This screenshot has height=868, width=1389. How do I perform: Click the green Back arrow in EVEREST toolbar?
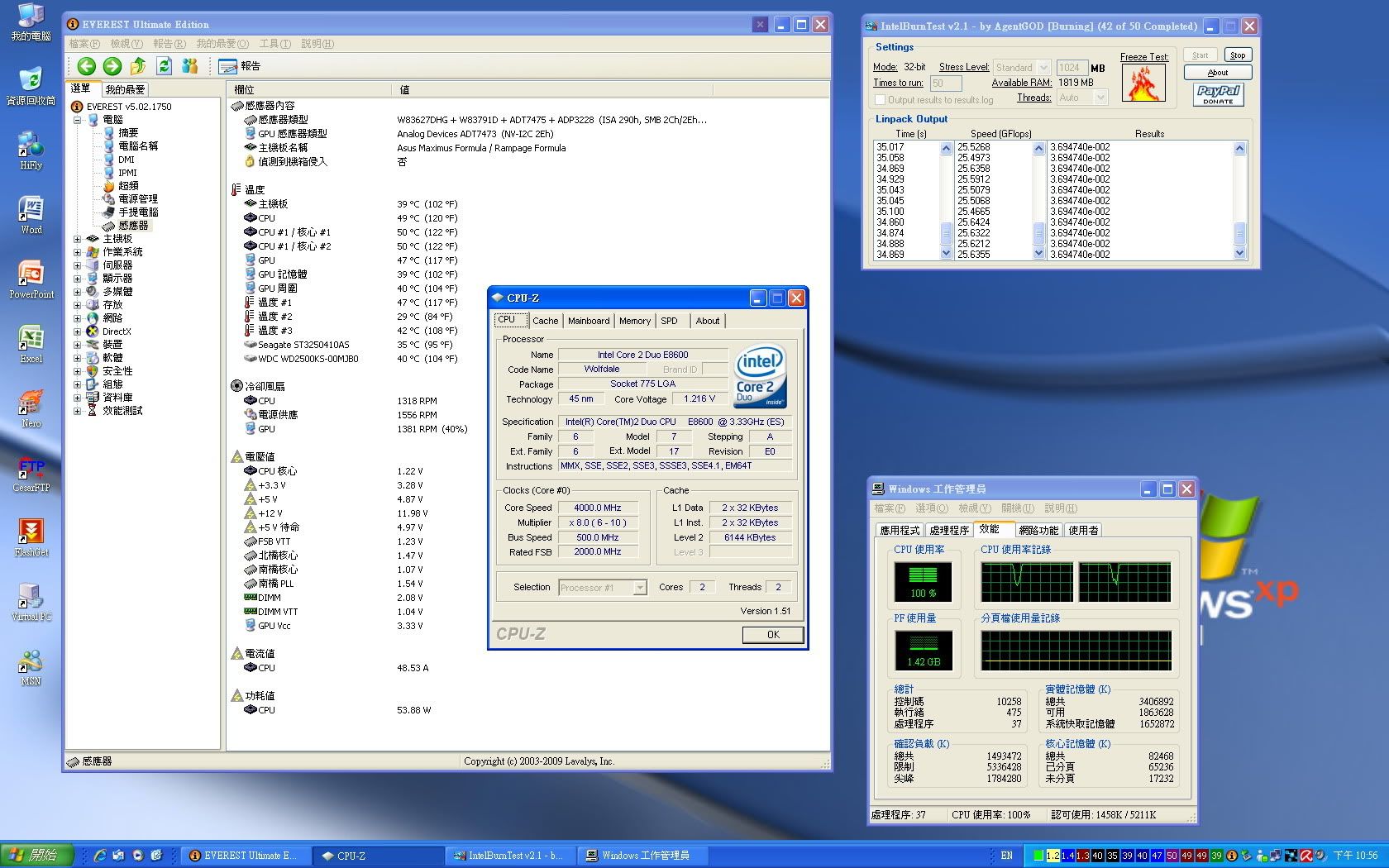[86, 66]
